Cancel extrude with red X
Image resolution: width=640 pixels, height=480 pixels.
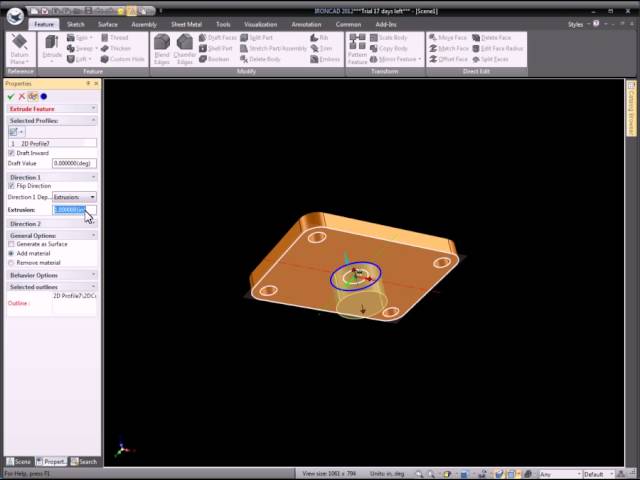coord(22,96)
